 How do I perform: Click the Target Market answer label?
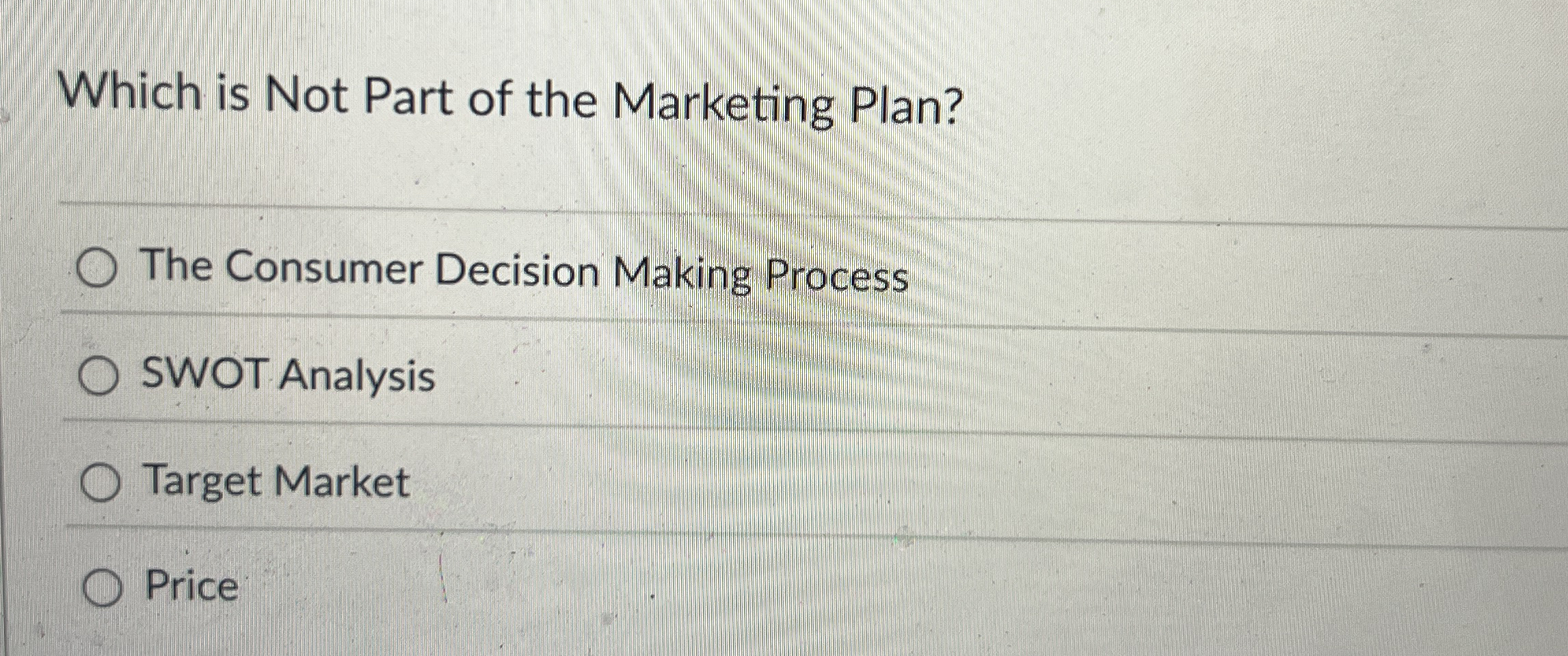[x=272, y=482]
